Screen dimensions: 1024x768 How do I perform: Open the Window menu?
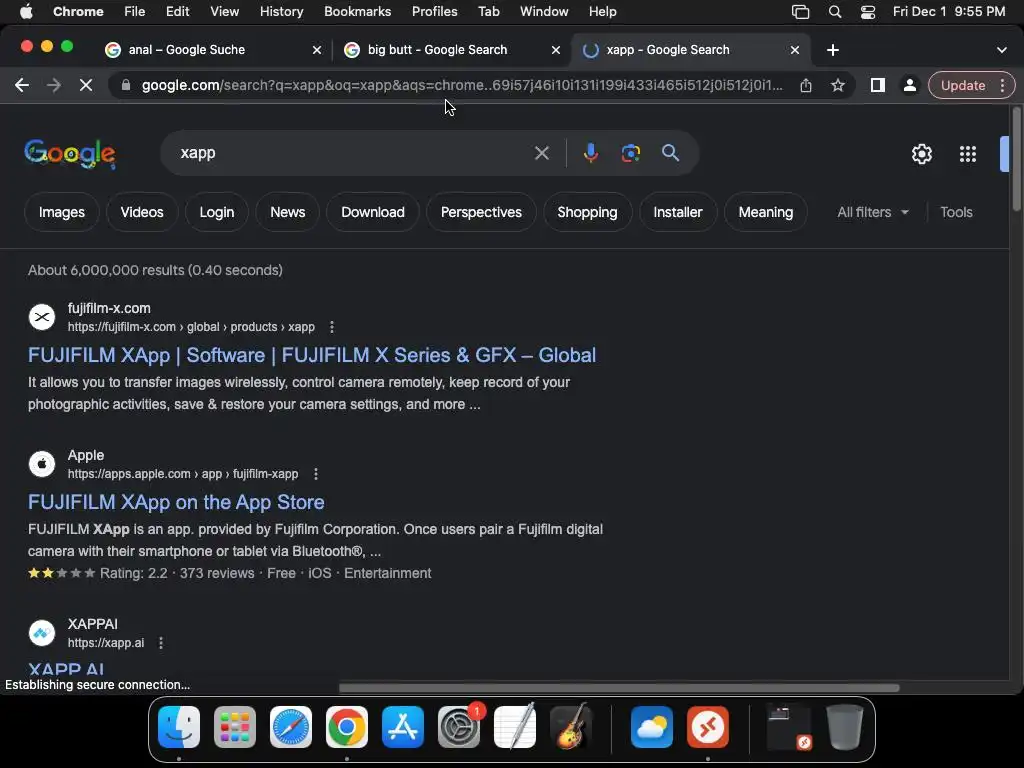[x=544, y=12]
